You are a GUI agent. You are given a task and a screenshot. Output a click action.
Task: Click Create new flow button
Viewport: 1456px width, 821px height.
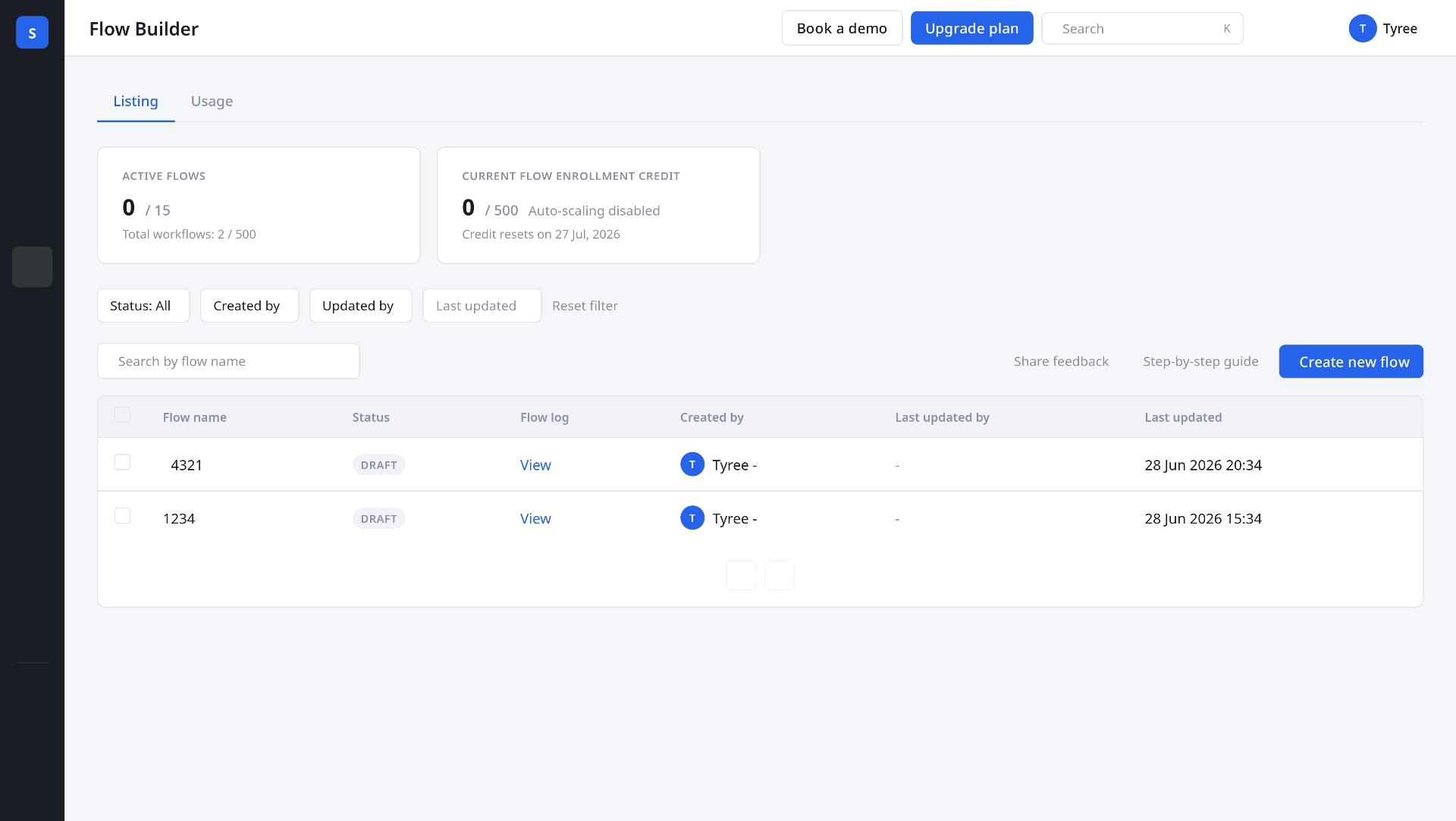click(1351, 362)
